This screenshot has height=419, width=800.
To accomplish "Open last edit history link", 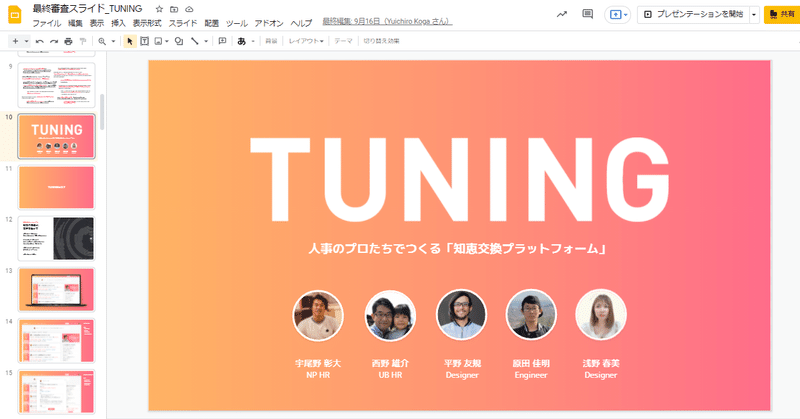I will [387, 21].
